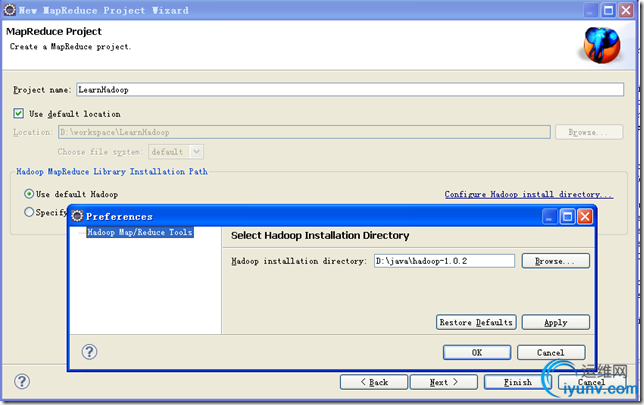Select the Specify Hadoop library radio button
This screenshot has width=644, height=405.
click(x=29, y=212)
